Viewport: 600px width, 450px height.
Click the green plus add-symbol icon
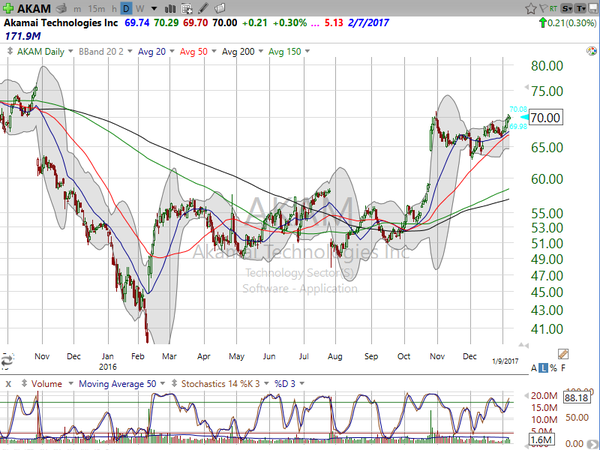pyautogui.click(x=8, y=8)
